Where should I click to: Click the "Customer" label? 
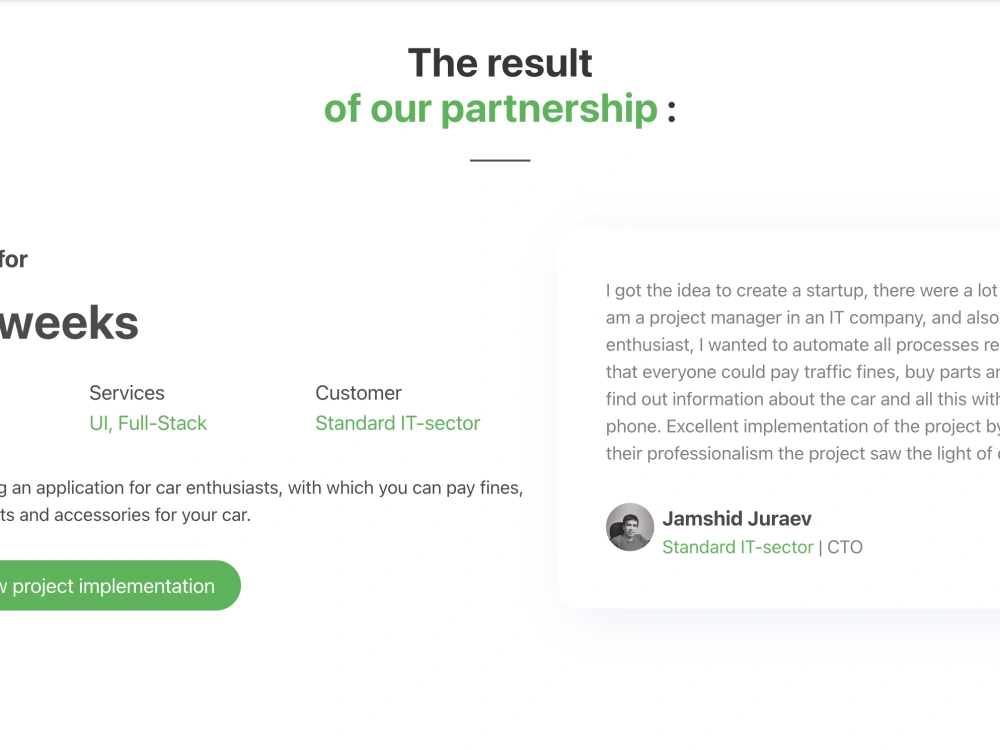pos(358,393)
